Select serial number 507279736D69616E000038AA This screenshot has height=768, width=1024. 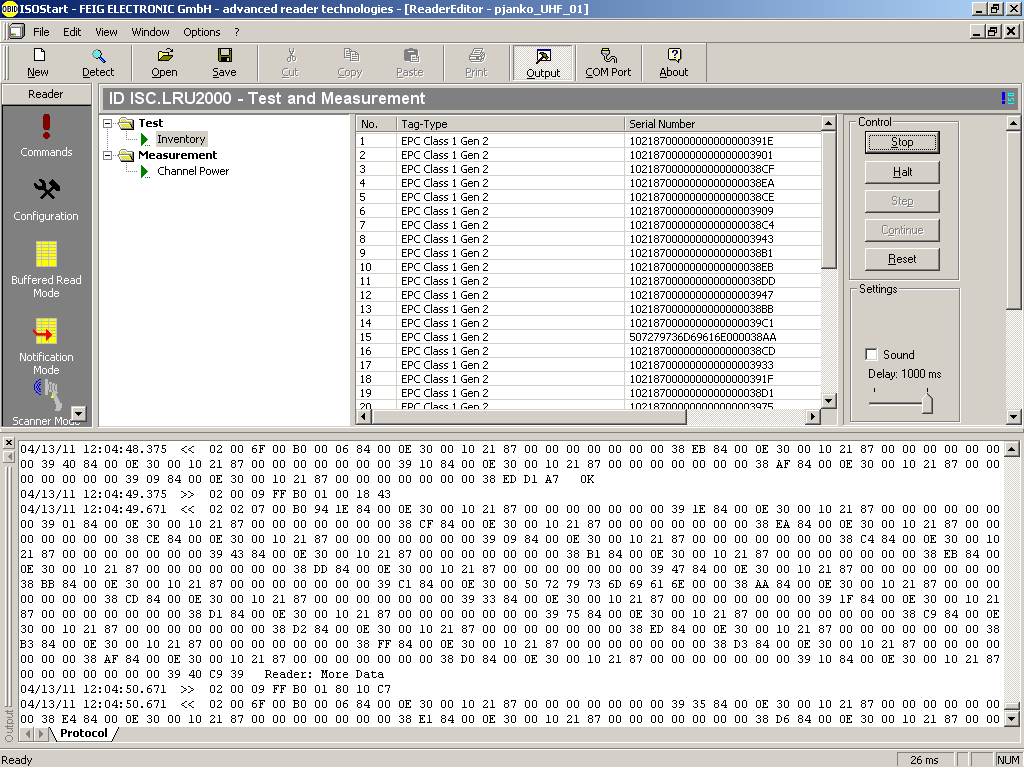click(x=703, y=337)
